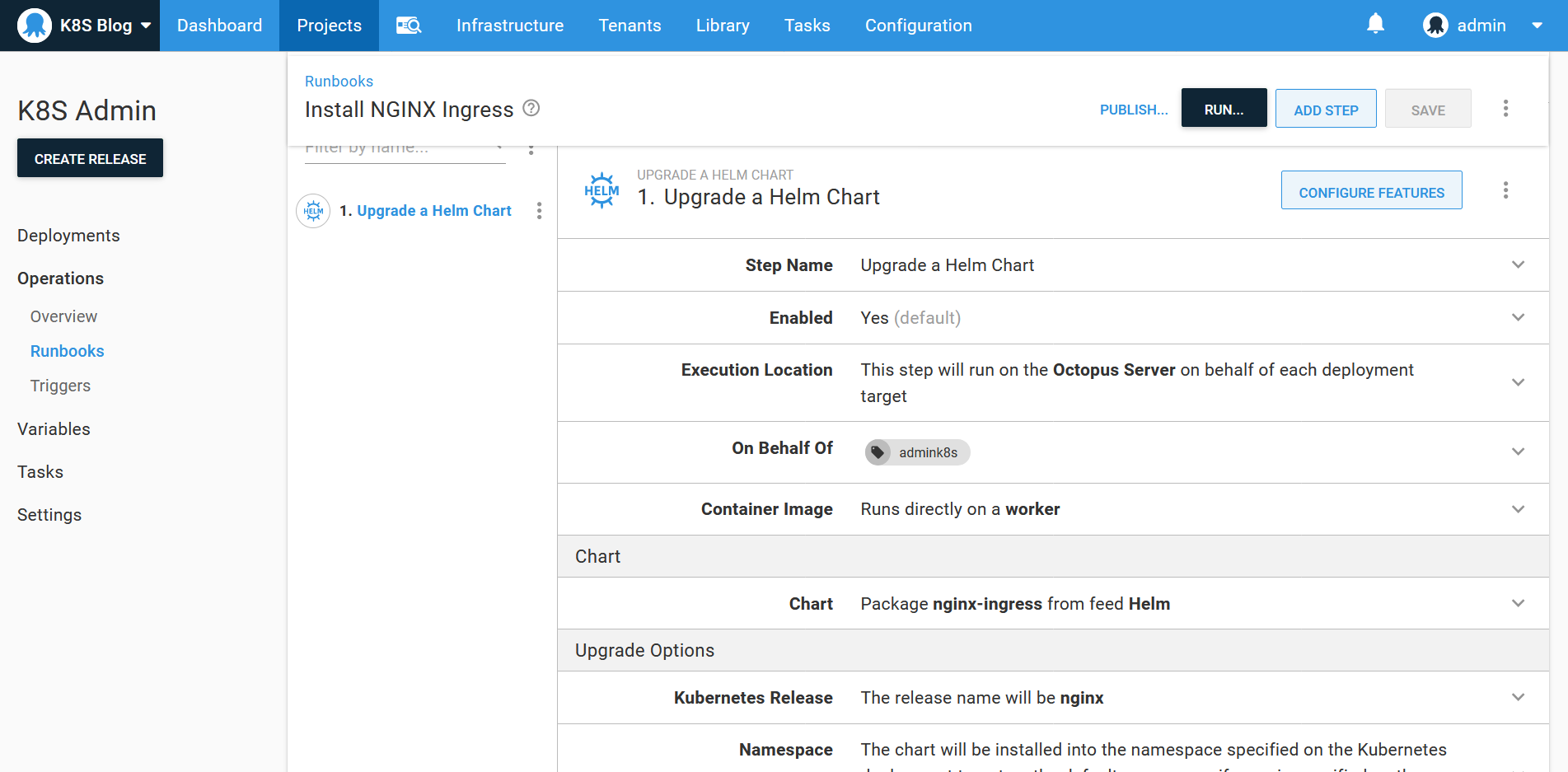Expand the Enabled row chevron
The width and height of the screenshot is (1568, 772).
[x=1518, y=318]
